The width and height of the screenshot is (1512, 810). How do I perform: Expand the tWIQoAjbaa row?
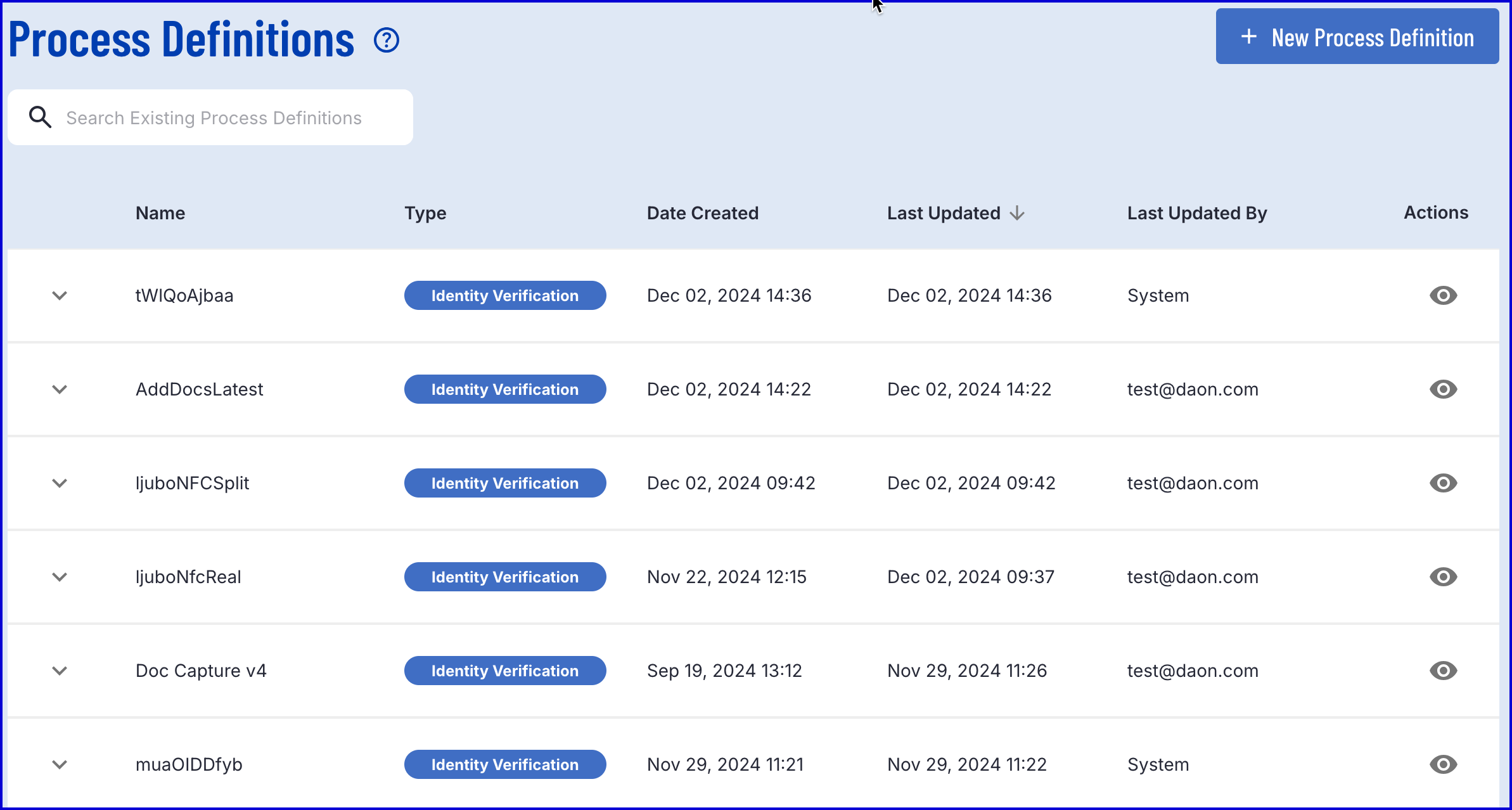(x=60, y=295)
